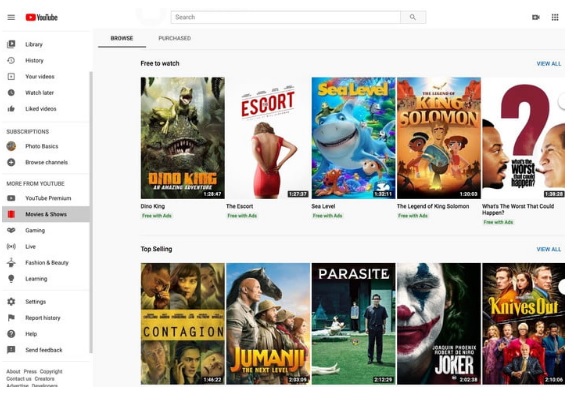Click the Send feedback icon
Image resolution: width=574 pixels, height=403 pixels.
[x=11, y=350]
